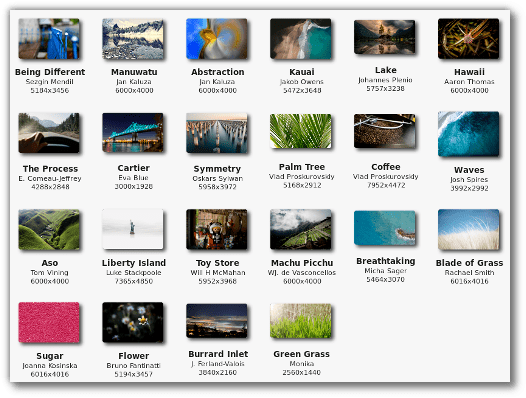
Task: Click the "The Process" title label
Action: pyautogui.click(x=50, y=169)
